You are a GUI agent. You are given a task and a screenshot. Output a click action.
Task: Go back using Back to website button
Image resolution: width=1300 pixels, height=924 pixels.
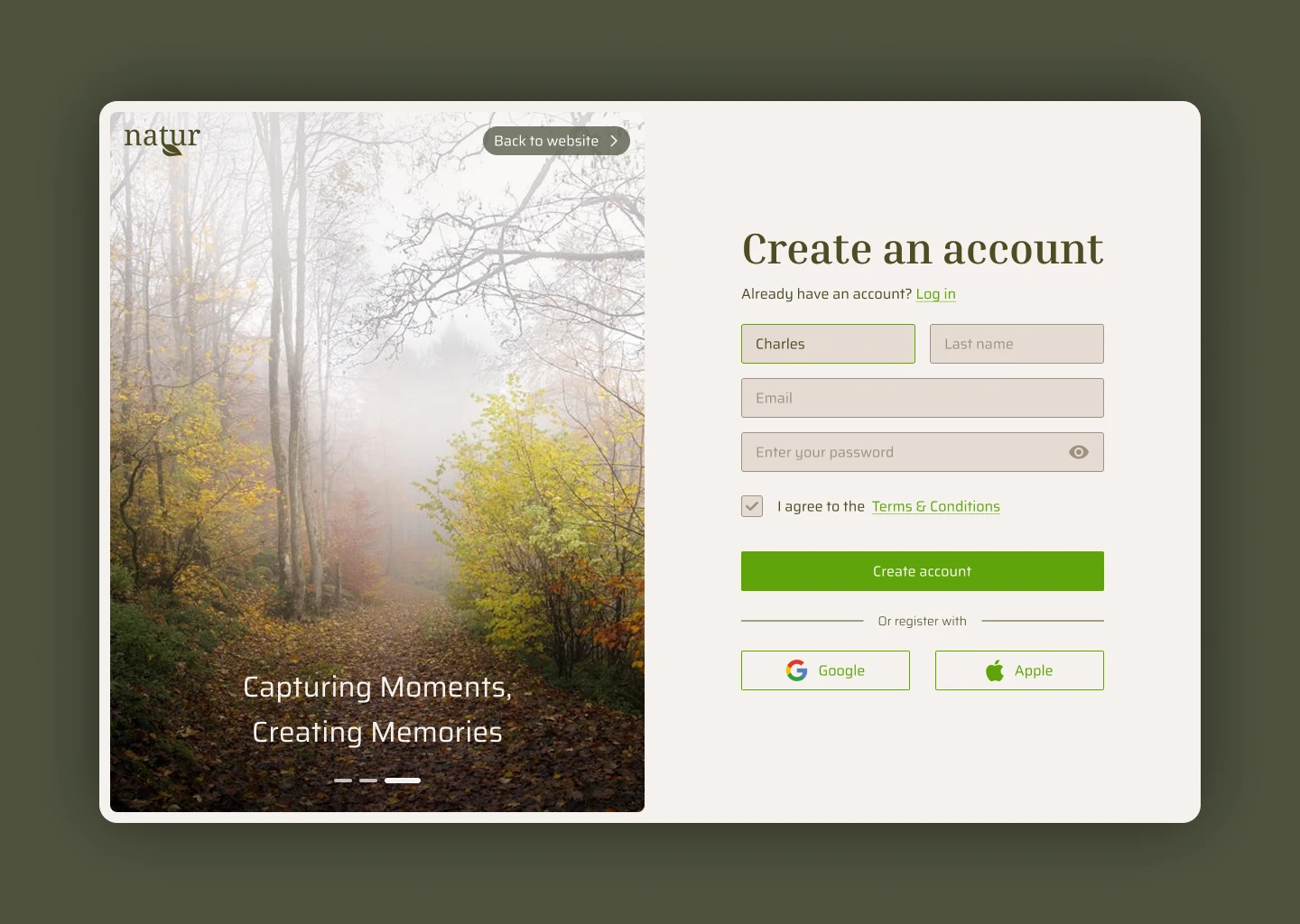556,141
